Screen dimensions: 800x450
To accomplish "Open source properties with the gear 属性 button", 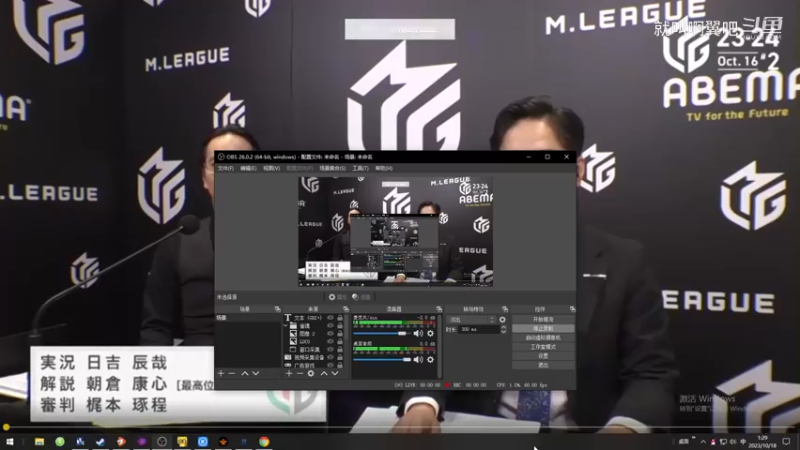I will [337, 297].
